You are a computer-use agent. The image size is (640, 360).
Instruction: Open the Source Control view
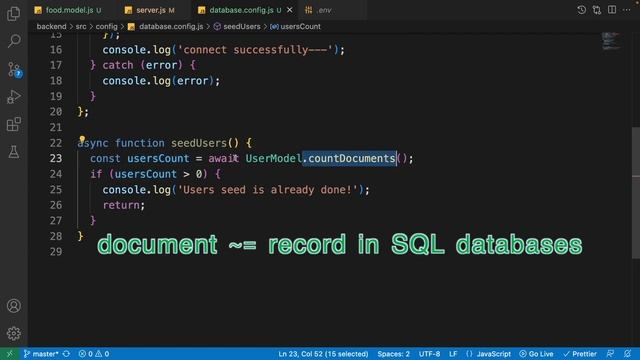[13, 69]
